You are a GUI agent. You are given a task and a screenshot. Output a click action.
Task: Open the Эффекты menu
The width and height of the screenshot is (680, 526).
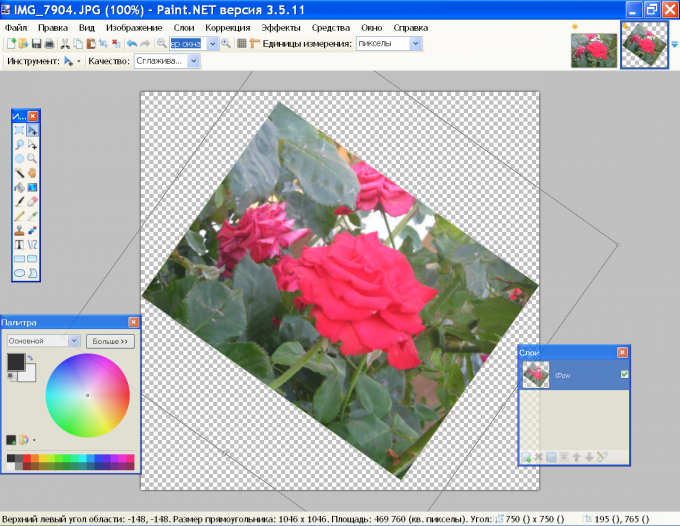tap(281, 28)
